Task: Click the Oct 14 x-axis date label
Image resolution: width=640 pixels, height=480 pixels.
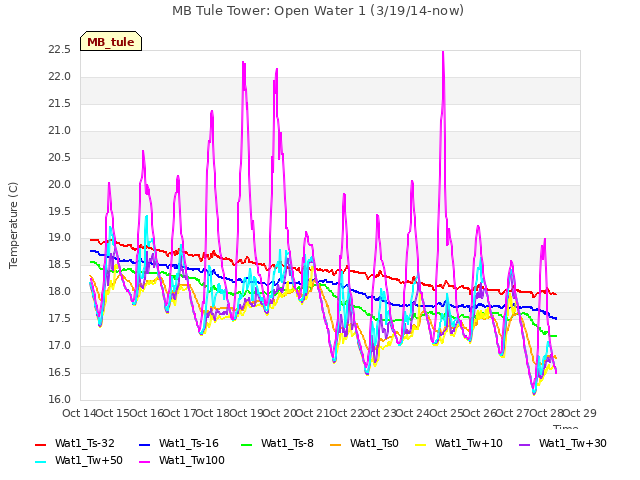Action: (80, 413)
